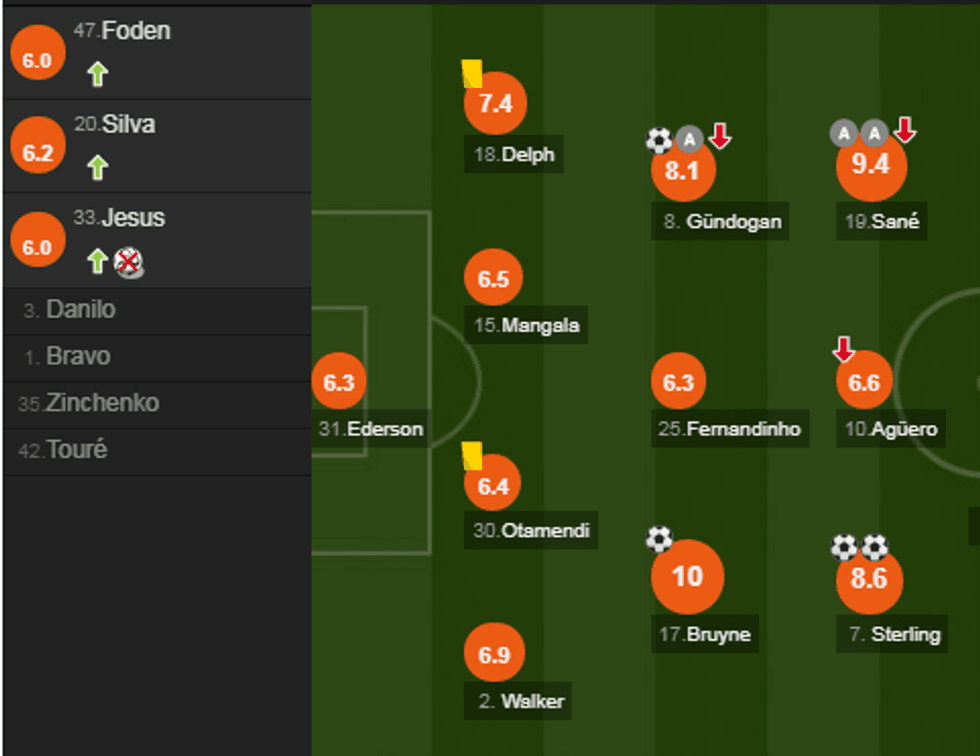980x756 pixels.
Task: Click Jesus's missed chance icon
Action: [x=128, y=262]
